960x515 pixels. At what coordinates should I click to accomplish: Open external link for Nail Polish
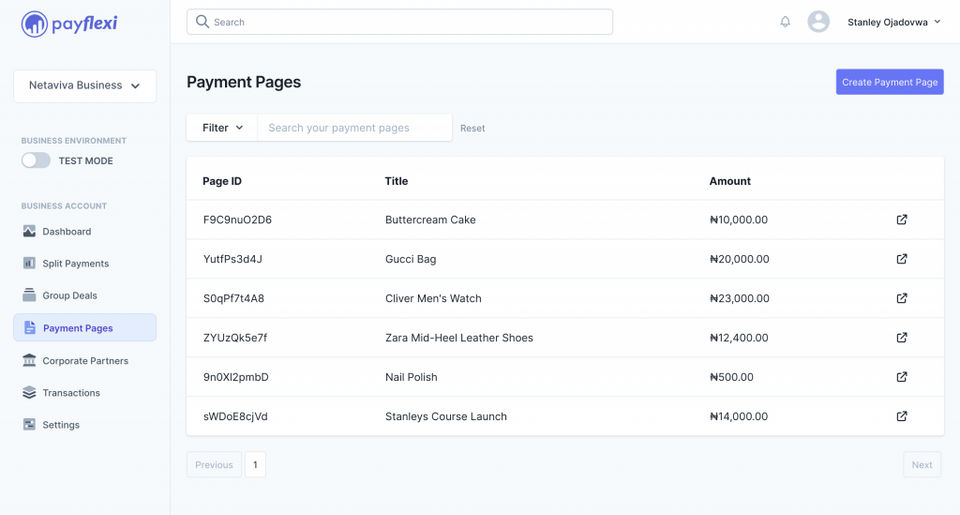(901, 377)
